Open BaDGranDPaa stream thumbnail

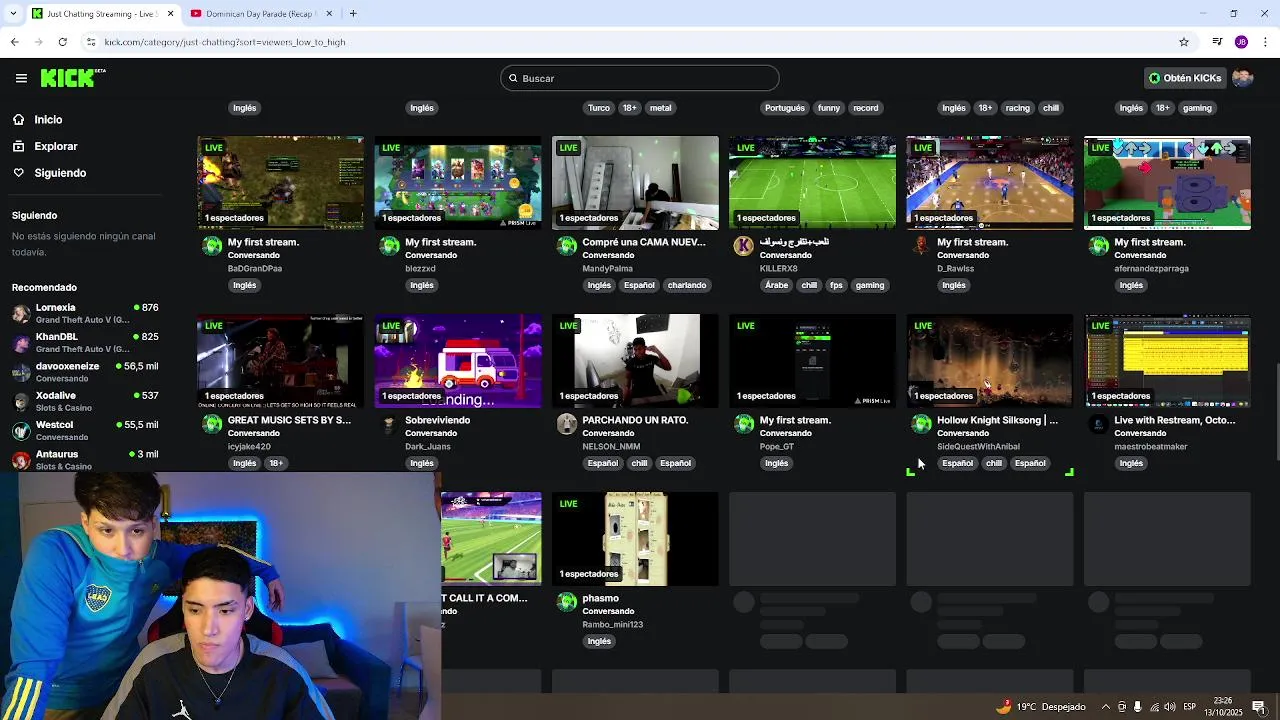tap(281, 183)
